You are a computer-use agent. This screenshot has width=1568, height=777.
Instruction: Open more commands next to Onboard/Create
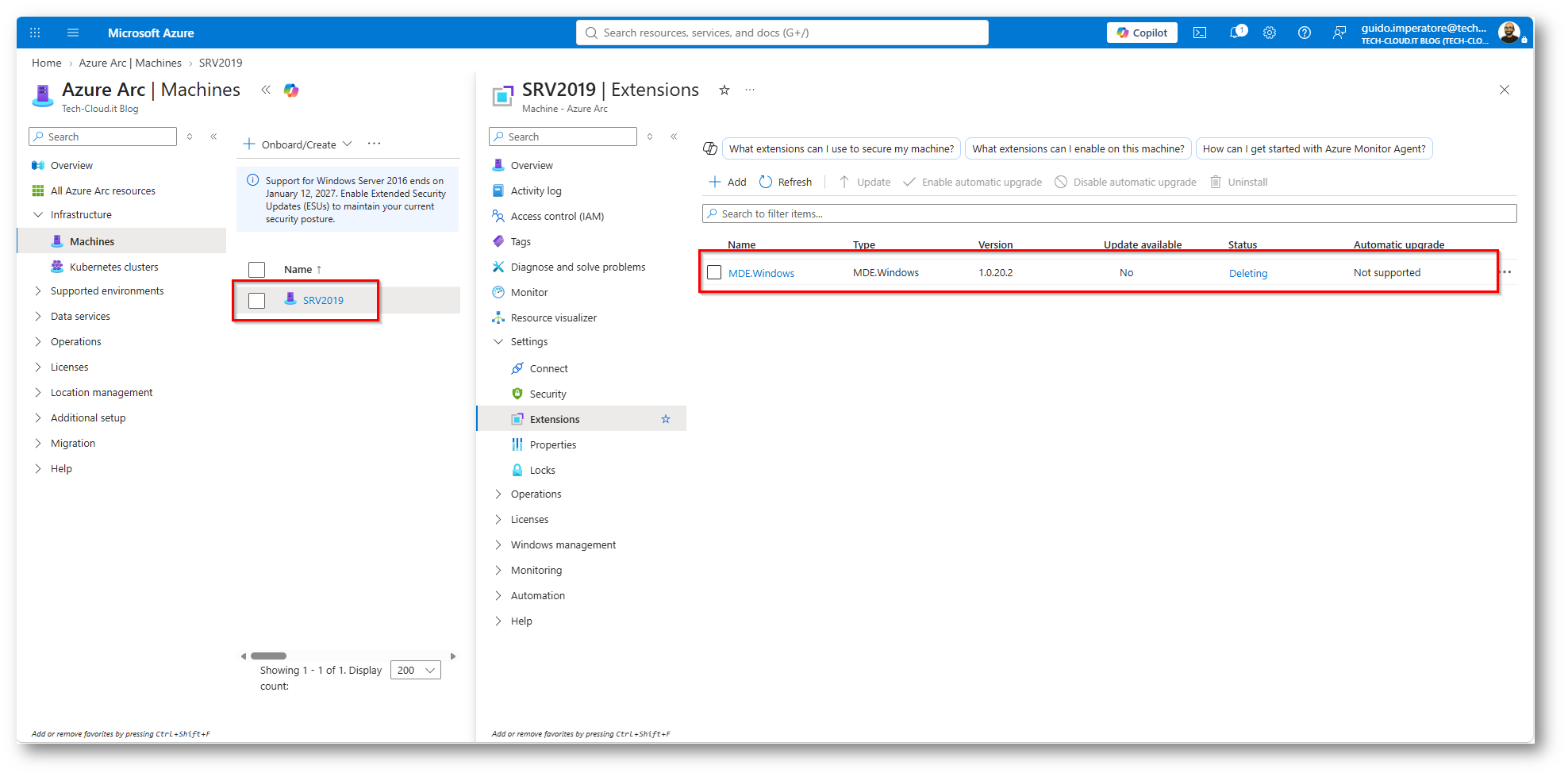pos(375,144)
